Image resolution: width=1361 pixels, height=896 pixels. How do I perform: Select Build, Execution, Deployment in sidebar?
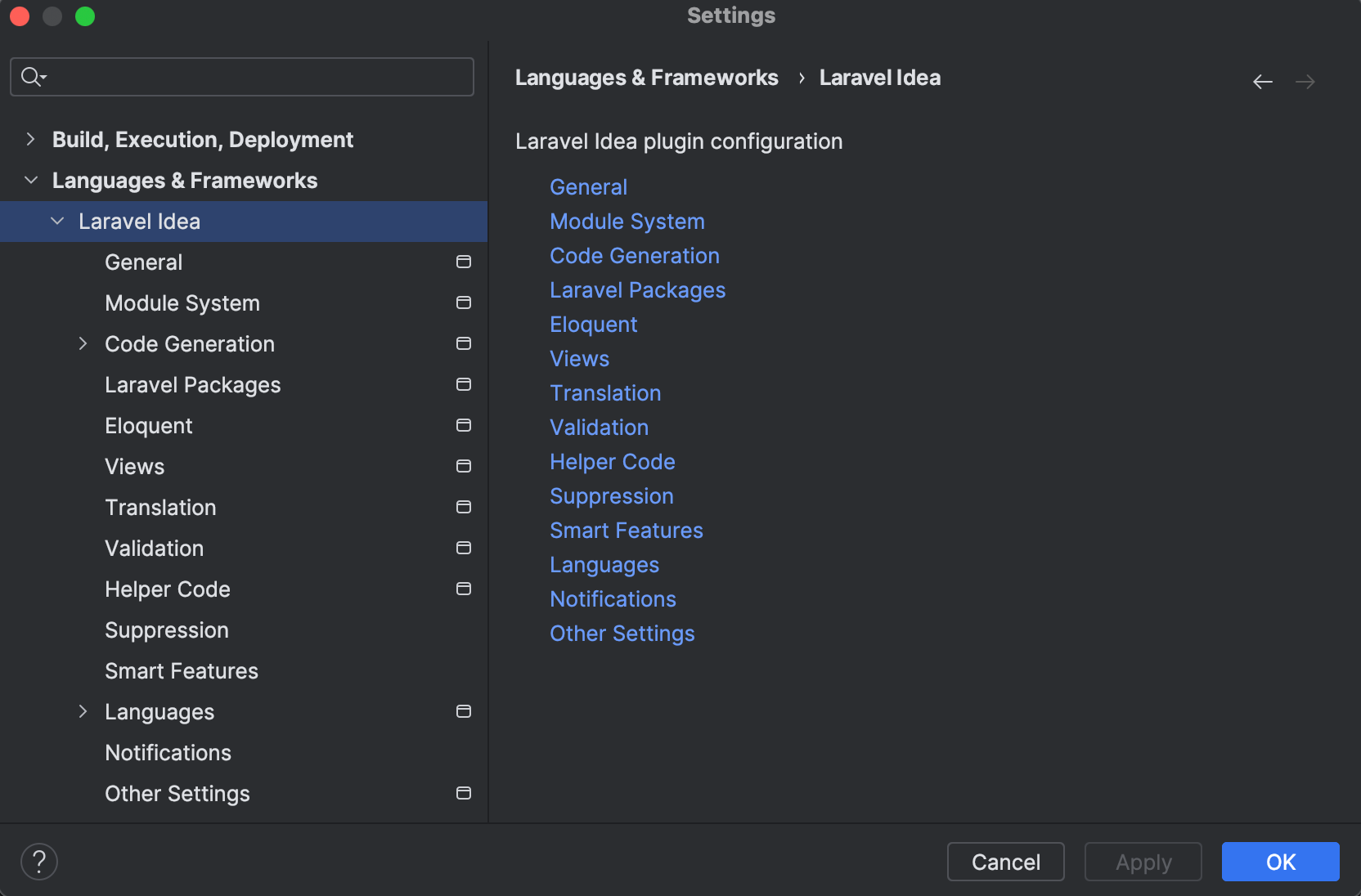[x=203, y=139]
